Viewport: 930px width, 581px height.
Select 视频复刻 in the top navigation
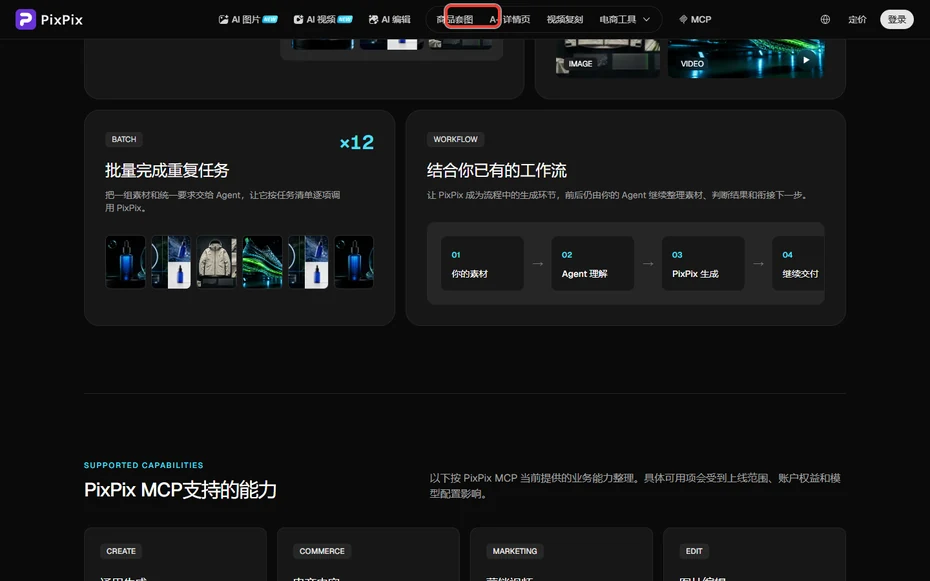[x=565, y=20]
